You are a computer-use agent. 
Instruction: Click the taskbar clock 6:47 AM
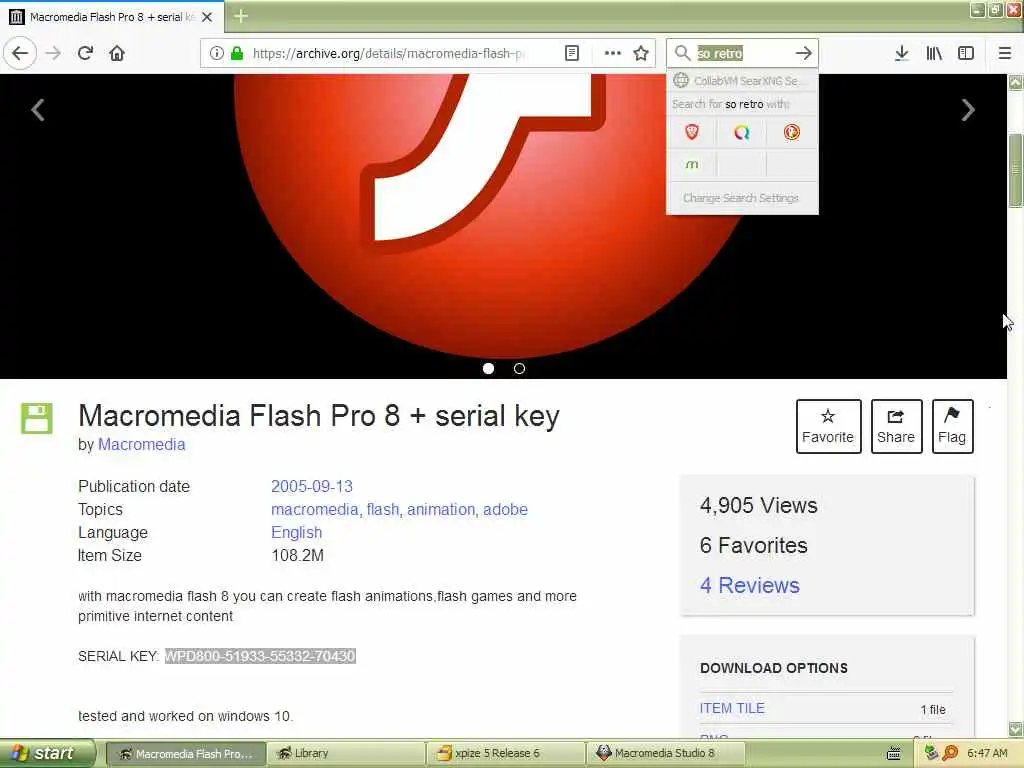(x=987, y=754)
